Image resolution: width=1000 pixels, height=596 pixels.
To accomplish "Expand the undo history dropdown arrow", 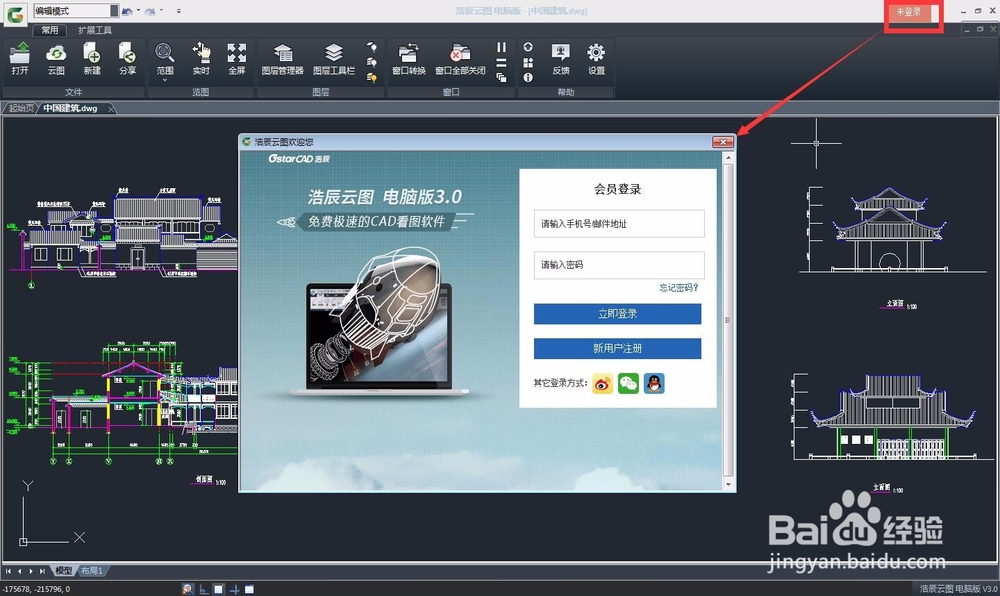I will (138, 11).
